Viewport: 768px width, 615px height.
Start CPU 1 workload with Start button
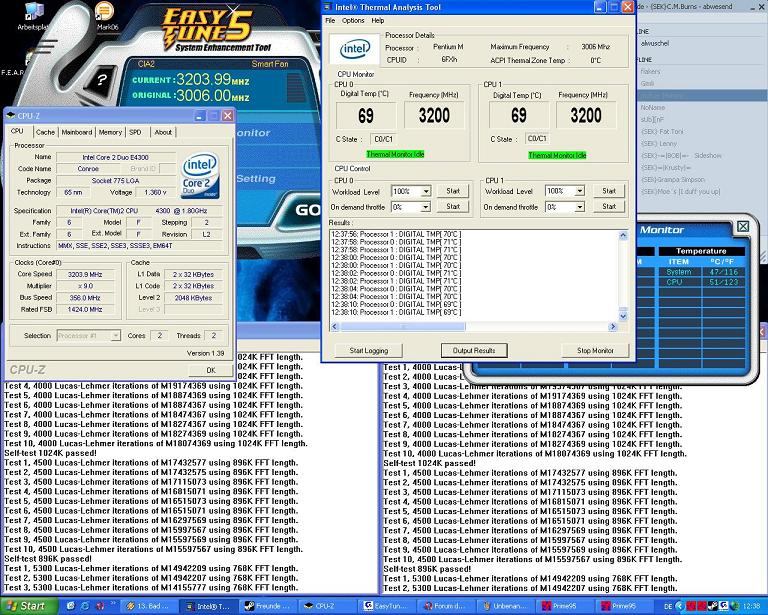pyautogui.click(x=609, y=190)
